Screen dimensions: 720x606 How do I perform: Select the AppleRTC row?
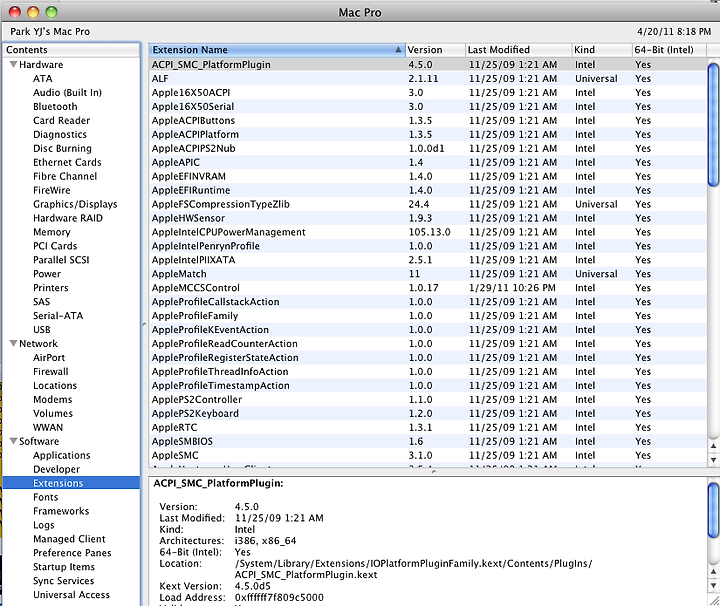point(428,427)
